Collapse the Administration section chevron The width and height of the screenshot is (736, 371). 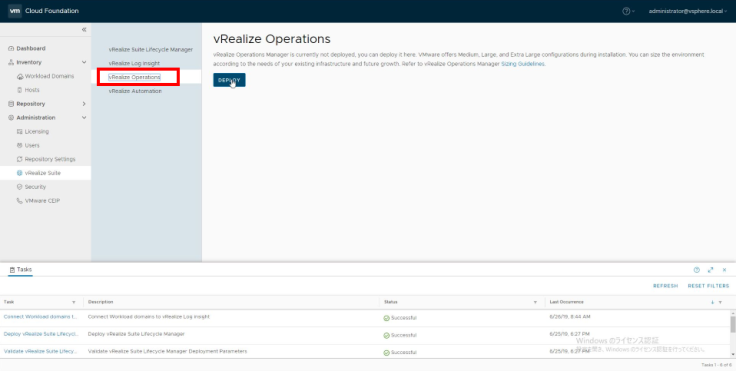(x=84, y=117)
